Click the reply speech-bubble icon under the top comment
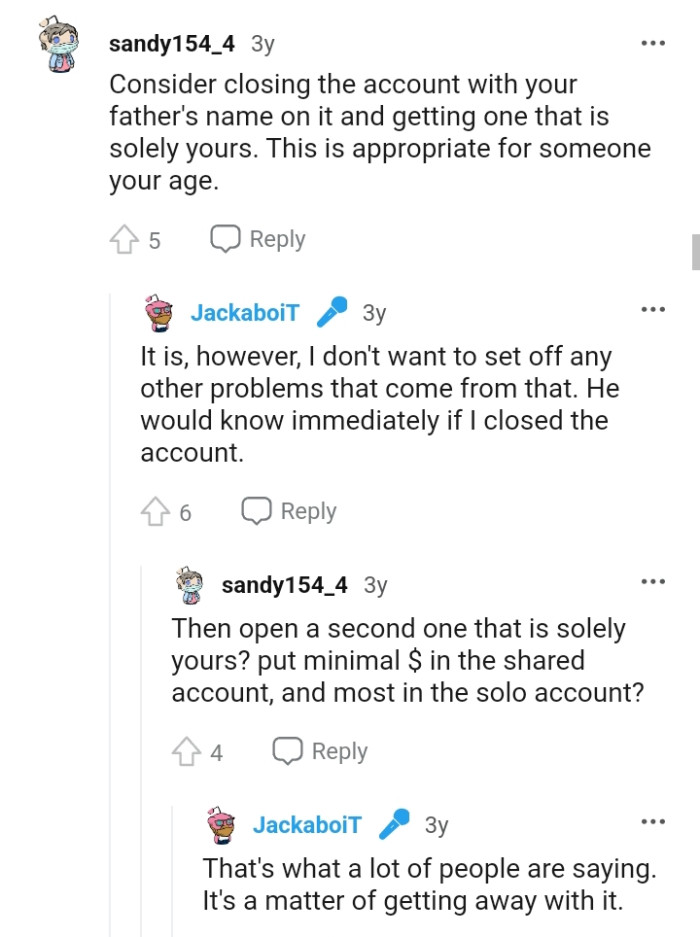This screenshot has height=937, width=700. pyautogui.click(x=224, y=238)
